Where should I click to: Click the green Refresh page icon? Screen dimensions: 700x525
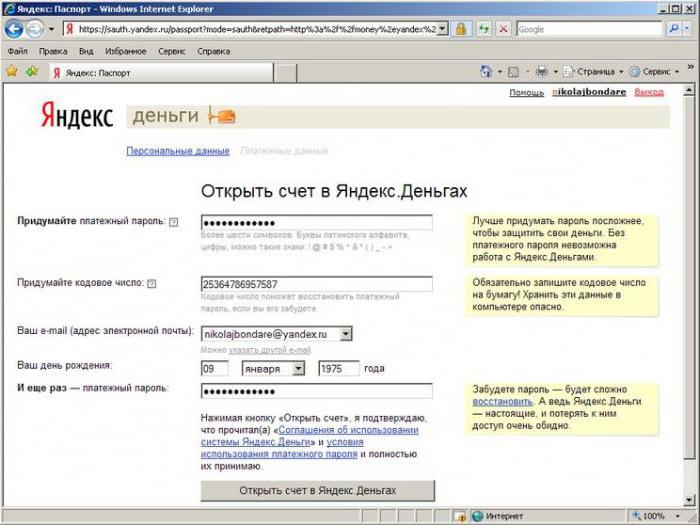coord(484,29)
